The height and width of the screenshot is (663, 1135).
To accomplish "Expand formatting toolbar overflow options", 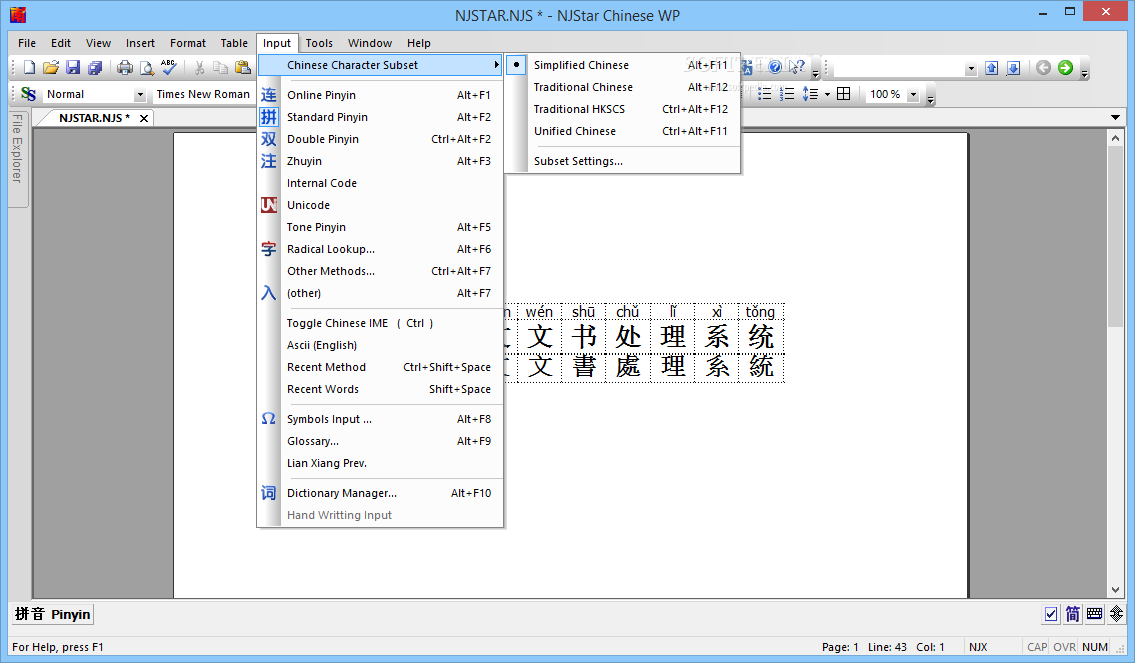I will (931, 96).
